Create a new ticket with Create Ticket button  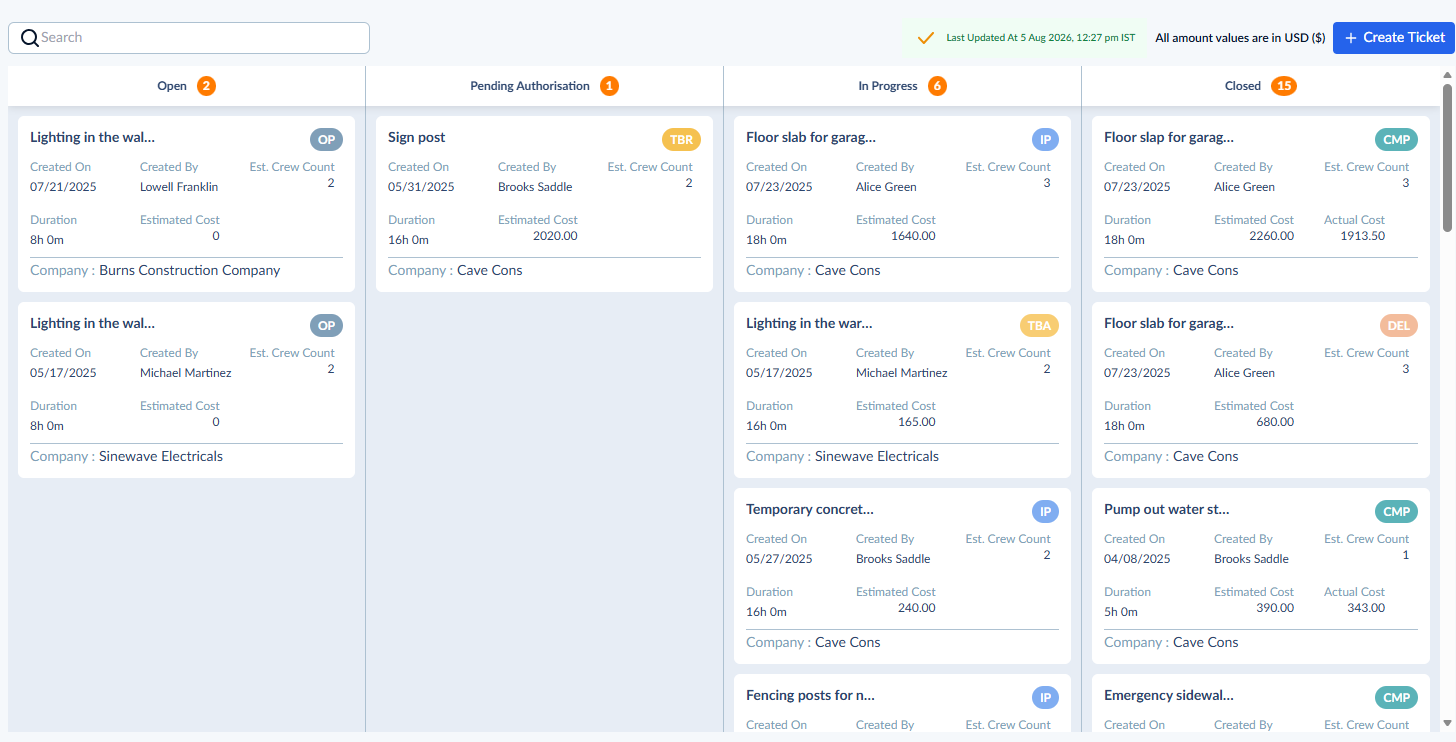tap(1394, 38)
